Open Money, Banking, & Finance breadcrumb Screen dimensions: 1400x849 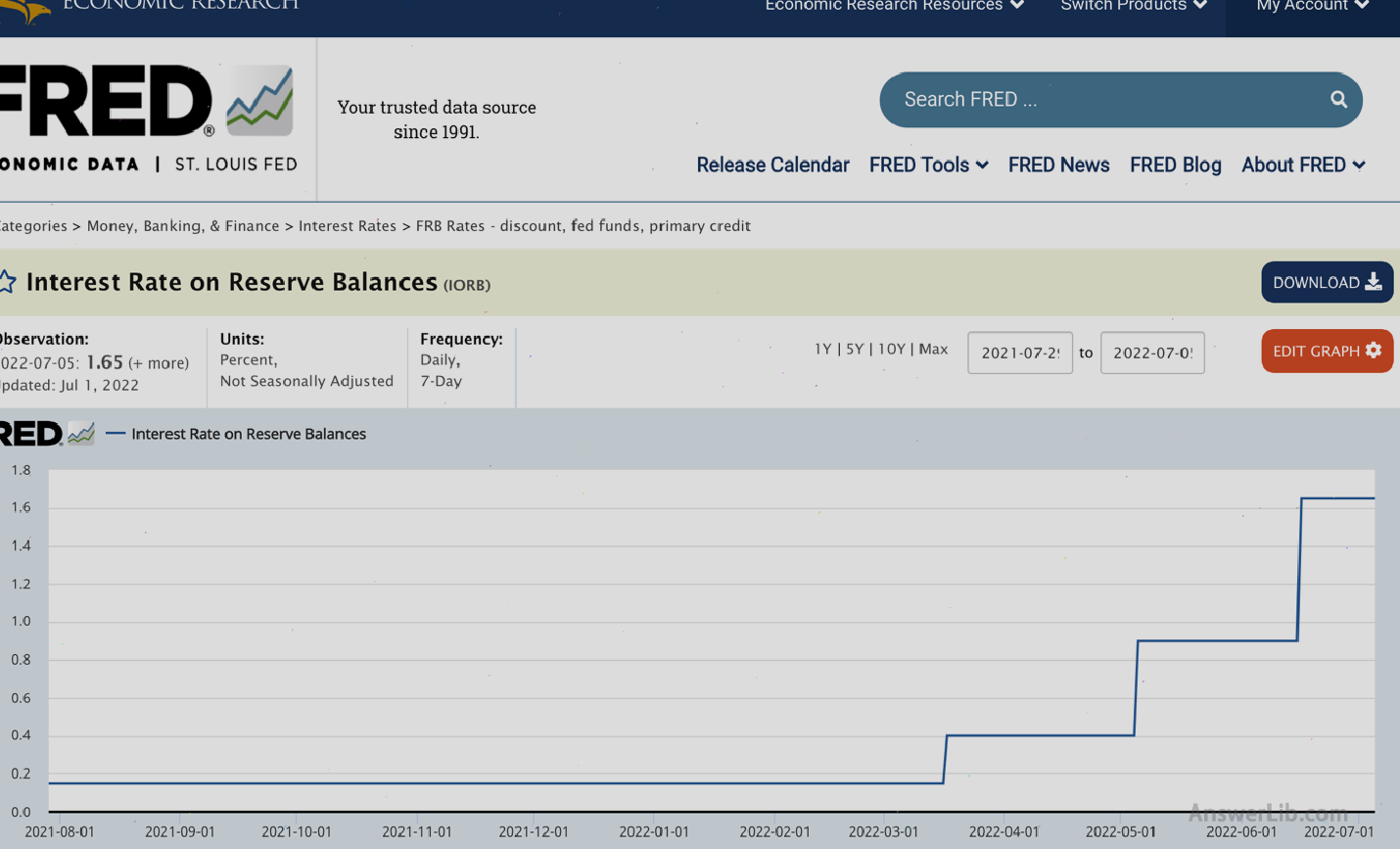pyautogui.click(x=183, y=225)
